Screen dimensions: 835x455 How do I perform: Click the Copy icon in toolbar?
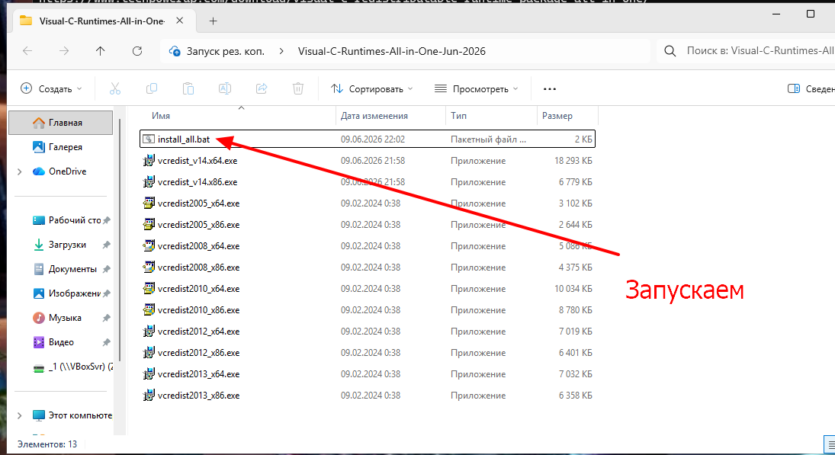(x=152, y=89)
